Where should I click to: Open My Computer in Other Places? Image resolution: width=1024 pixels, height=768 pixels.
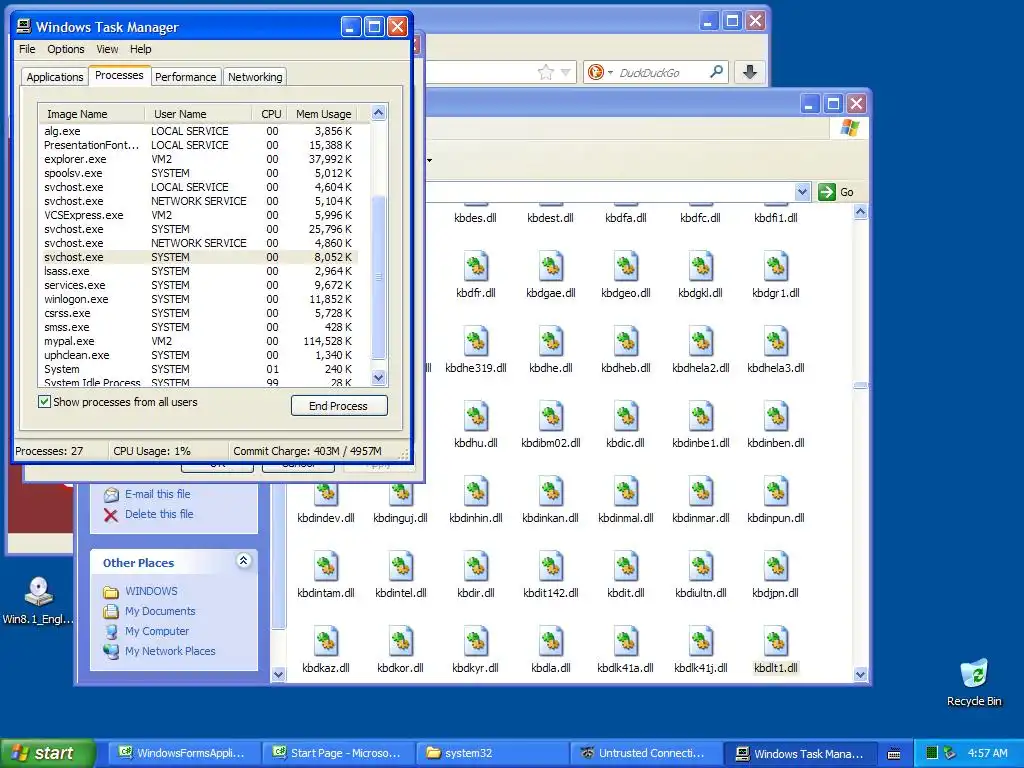click(x=157, y=631)
